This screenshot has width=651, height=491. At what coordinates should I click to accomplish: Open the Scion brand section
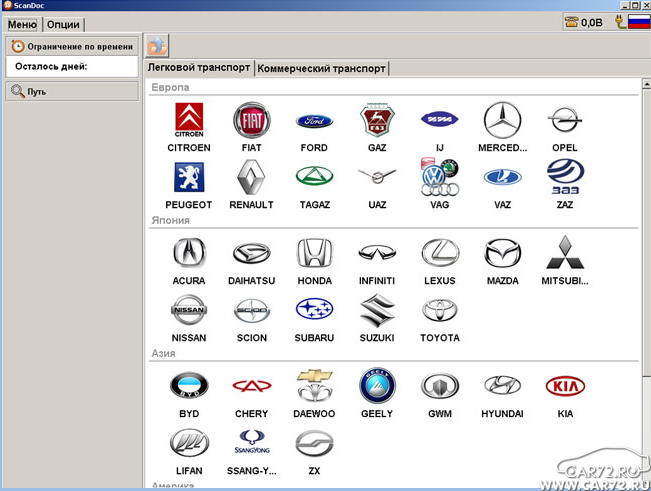(252, 310)
